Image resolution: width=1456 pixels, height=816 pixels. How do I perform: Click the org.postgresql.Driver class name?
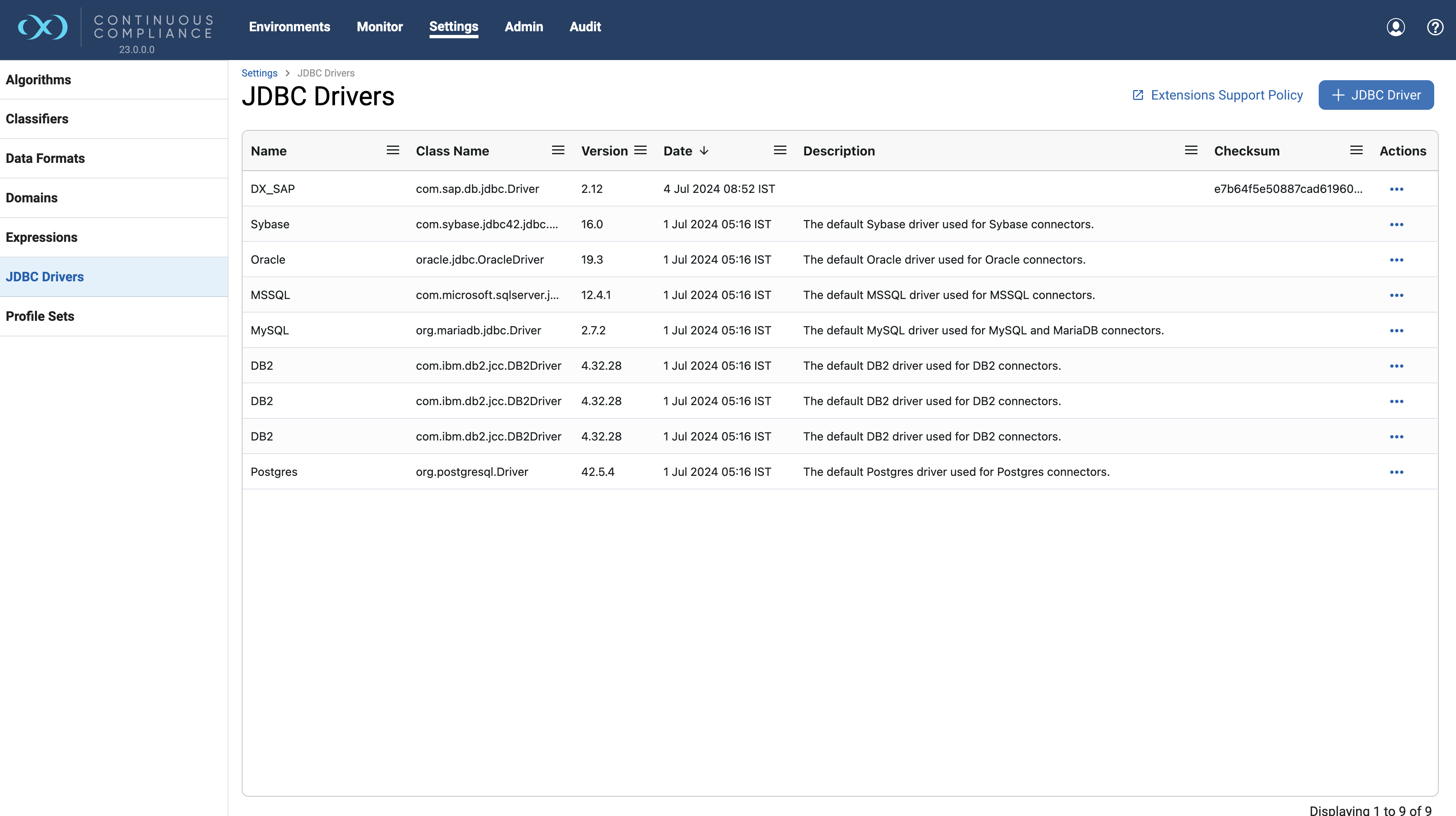coord(471,472)
